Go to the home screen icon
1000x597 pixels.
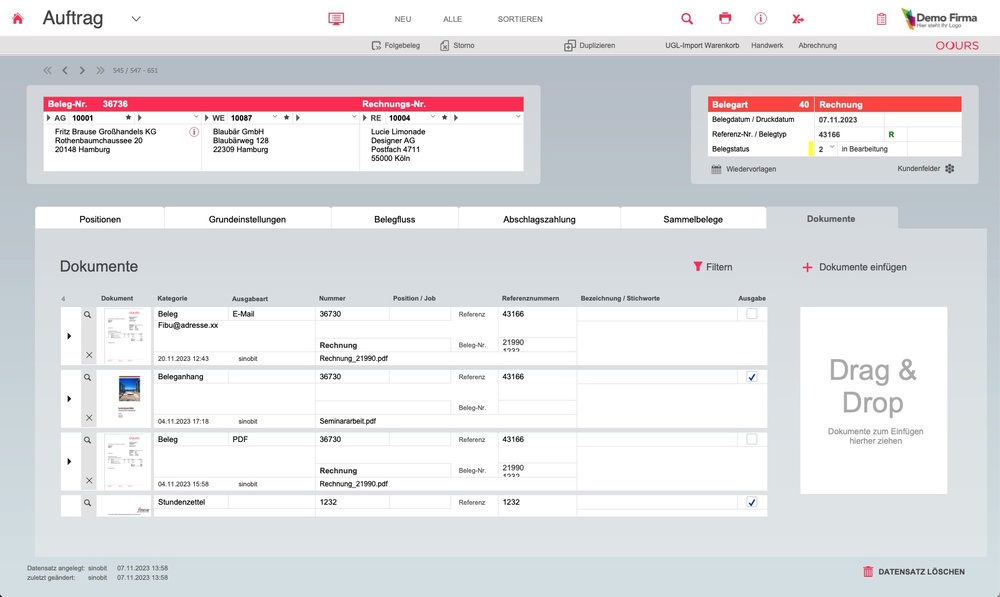click(x=18, y=18)
